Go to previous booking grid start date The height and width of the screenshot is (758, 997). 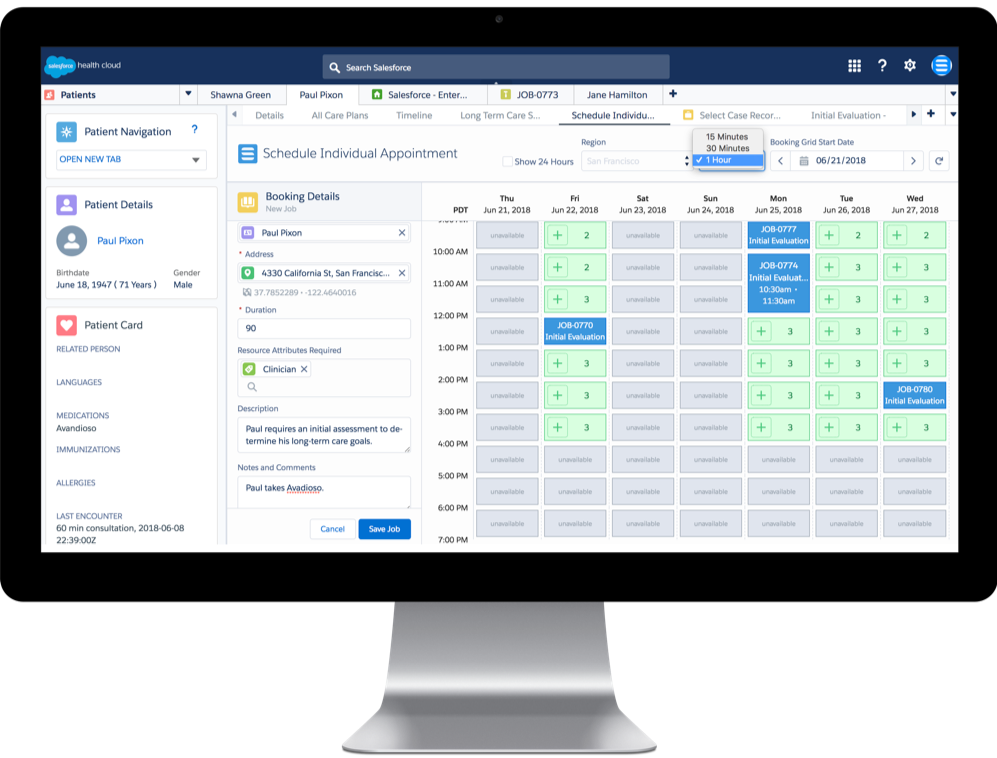[x=780, y=161]
